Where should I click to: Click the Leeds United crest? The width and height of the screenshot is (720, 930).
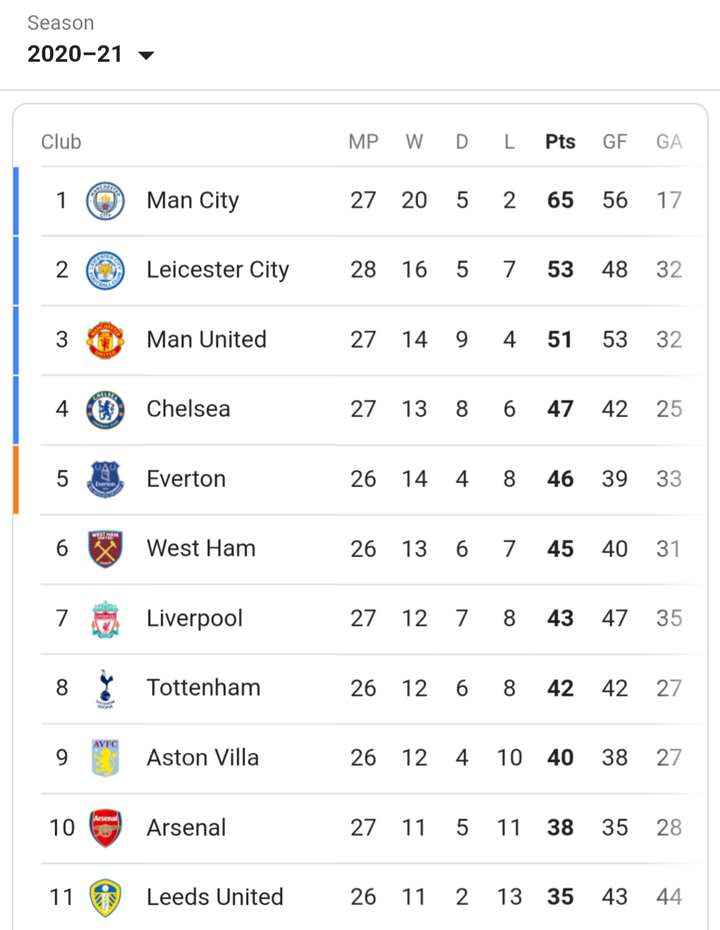(x=106, y=897)
